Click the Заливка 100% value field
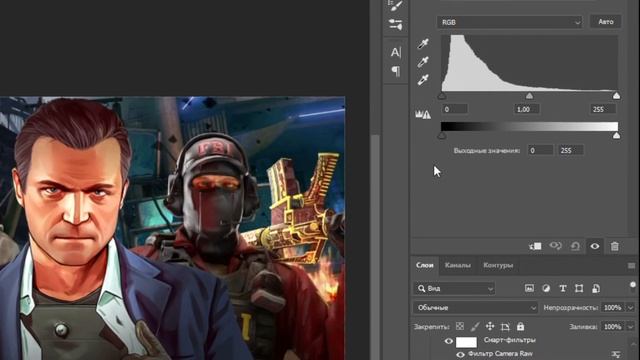The image size is (640, 360). 613,327
